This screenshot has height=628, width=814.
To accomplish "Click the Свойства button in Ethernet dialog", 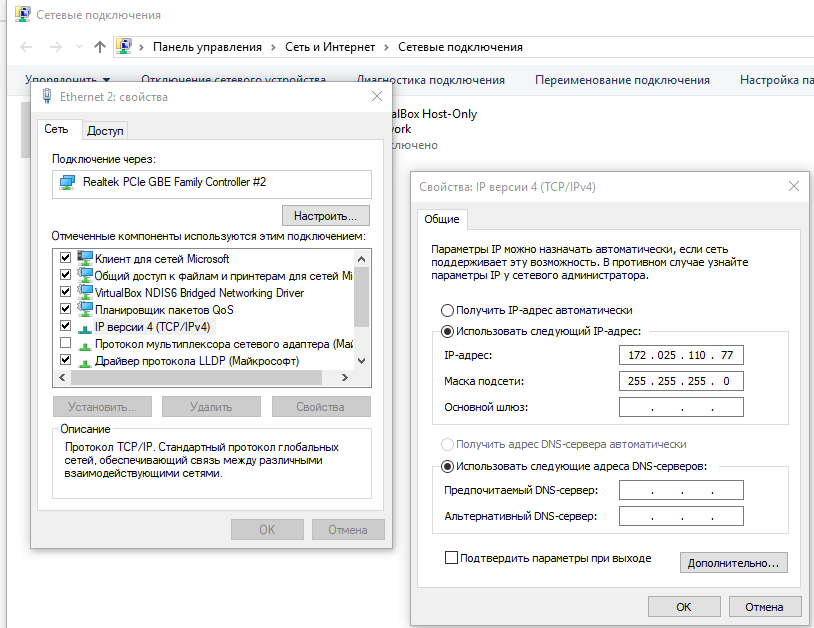I will click(x=321, y=407).
